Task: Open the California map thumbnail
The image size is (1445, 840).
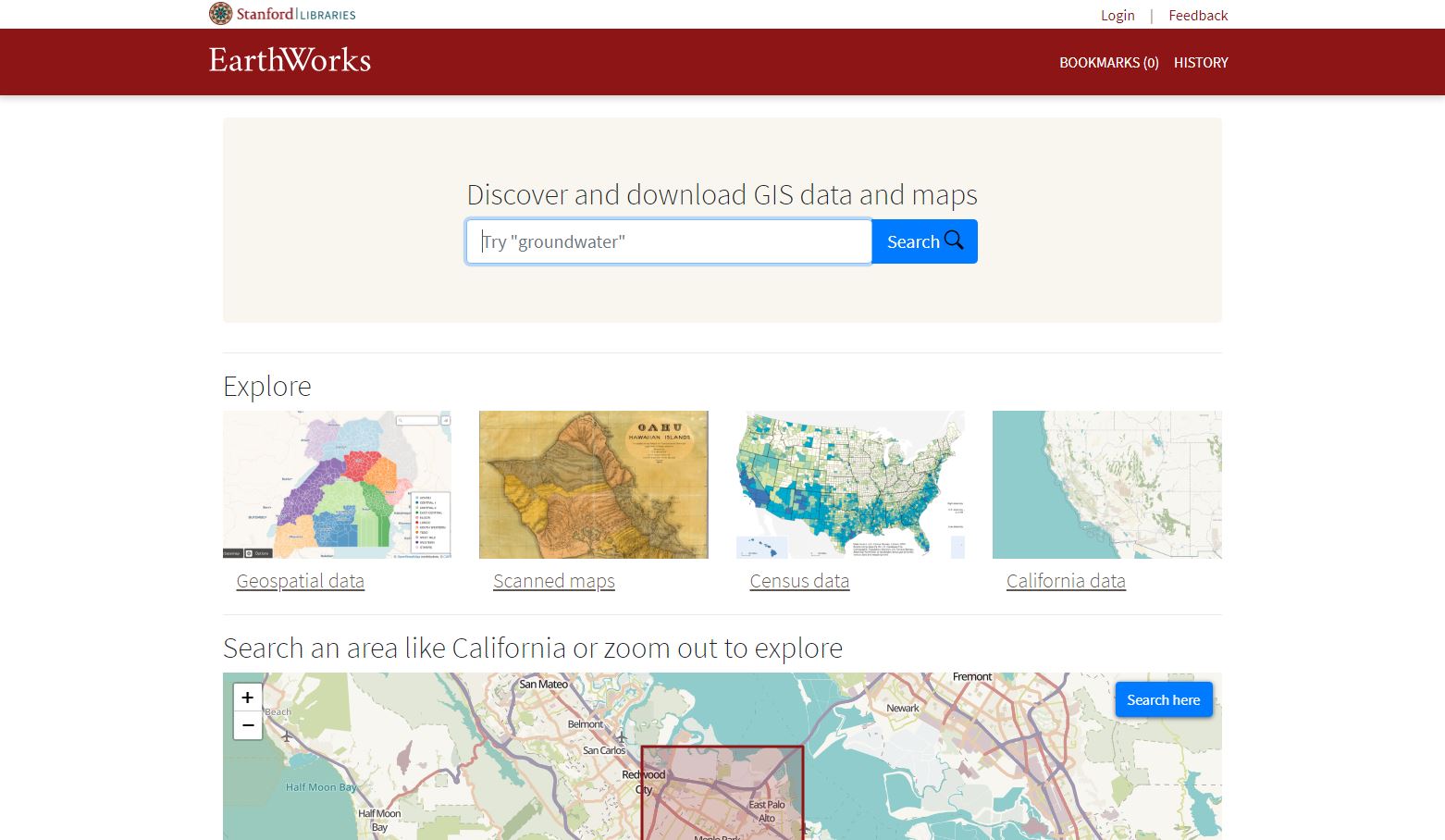Action: 1106,485
